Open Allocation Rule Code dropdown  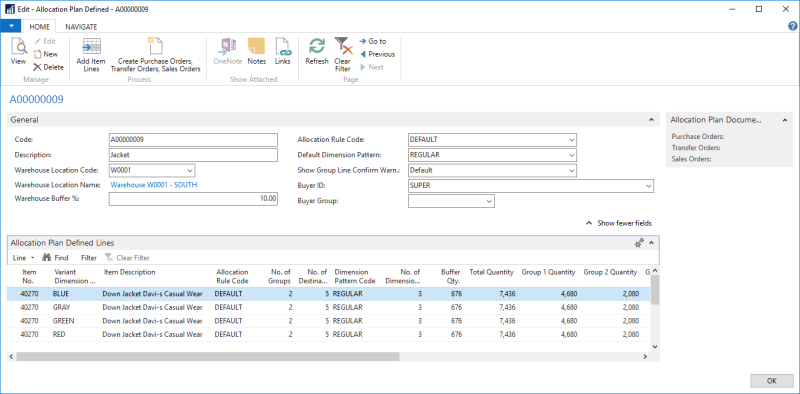click(x=571, y=140)
